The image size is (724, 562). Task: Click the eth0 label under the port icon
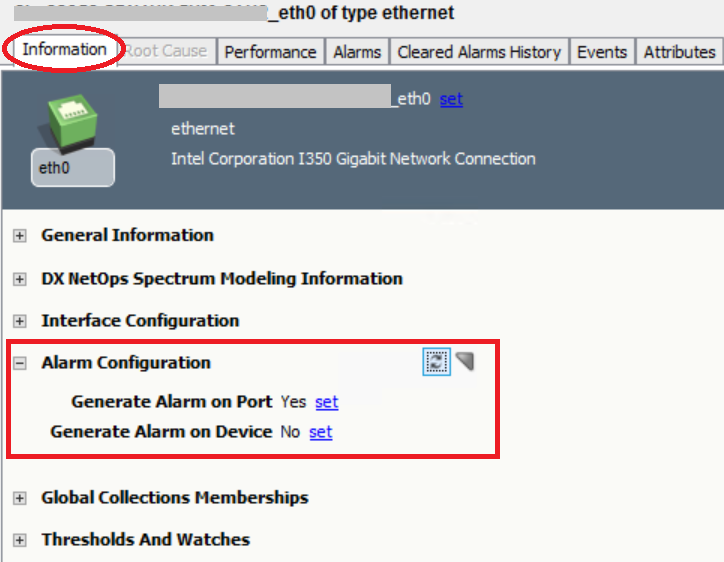click(55, 168)
